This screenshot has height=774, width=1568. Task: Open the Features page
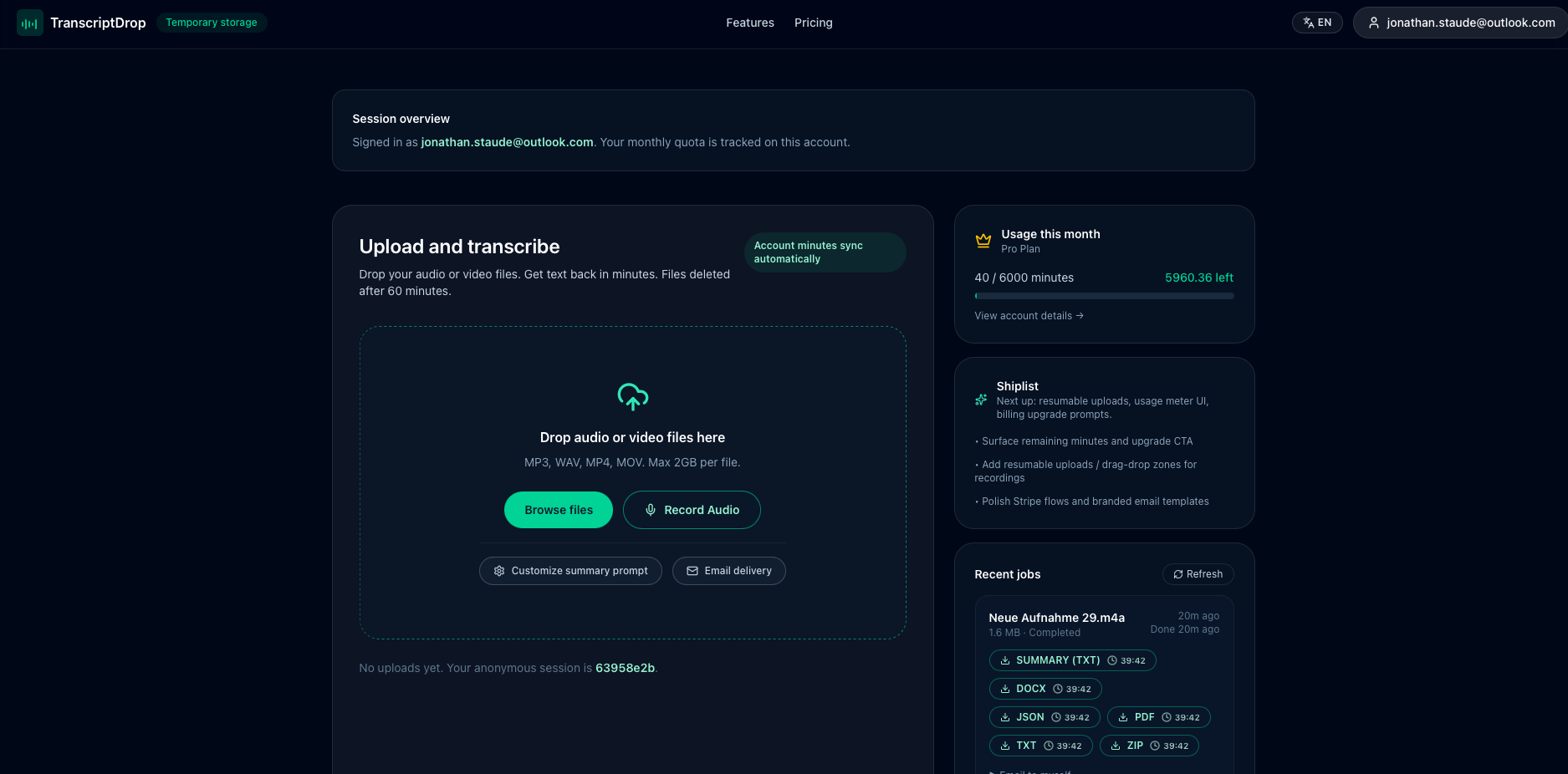coord(750,23)
